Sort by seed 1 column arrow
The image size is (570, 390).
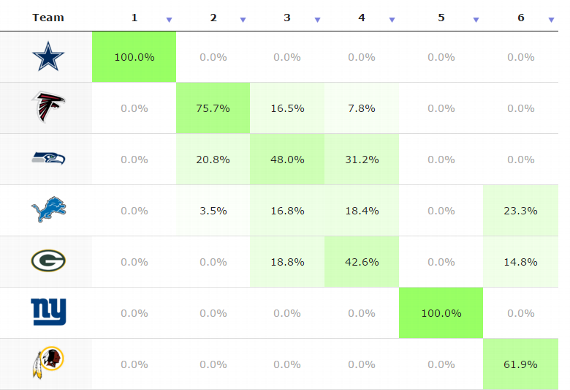(x=169, y=20)
